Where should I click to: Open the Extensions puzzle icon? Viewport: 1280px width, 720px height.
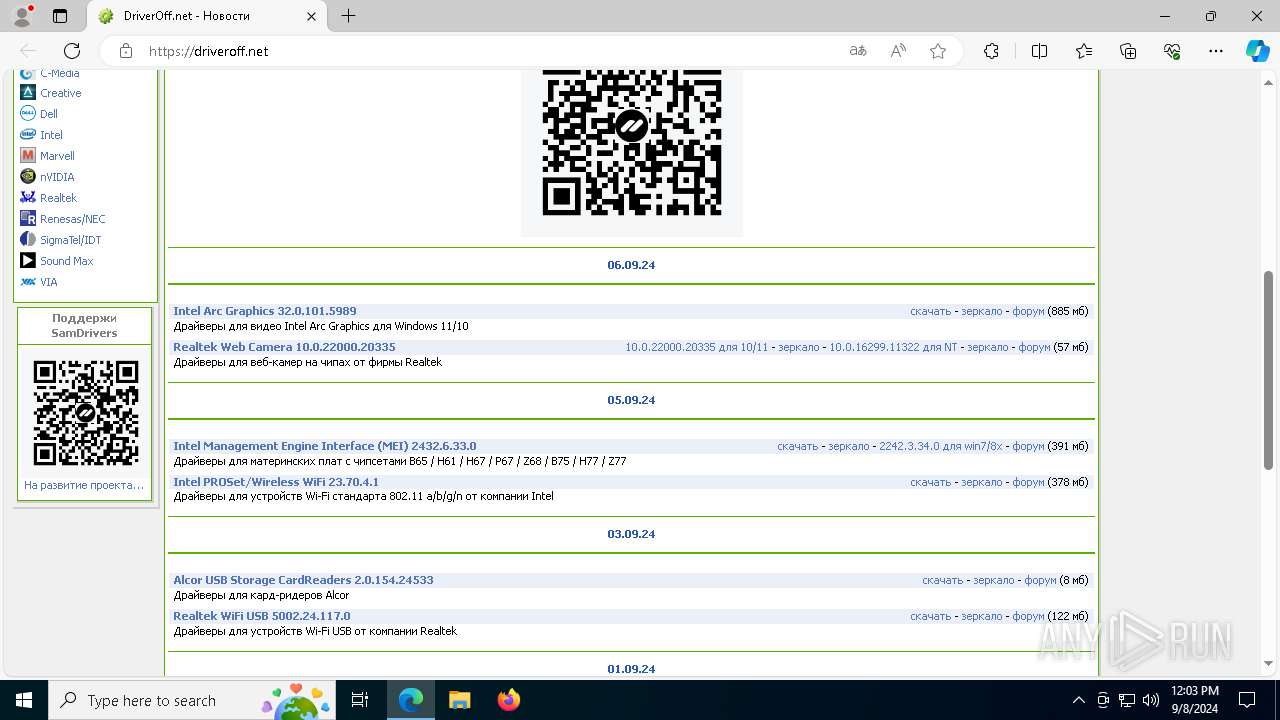[991, 51]
